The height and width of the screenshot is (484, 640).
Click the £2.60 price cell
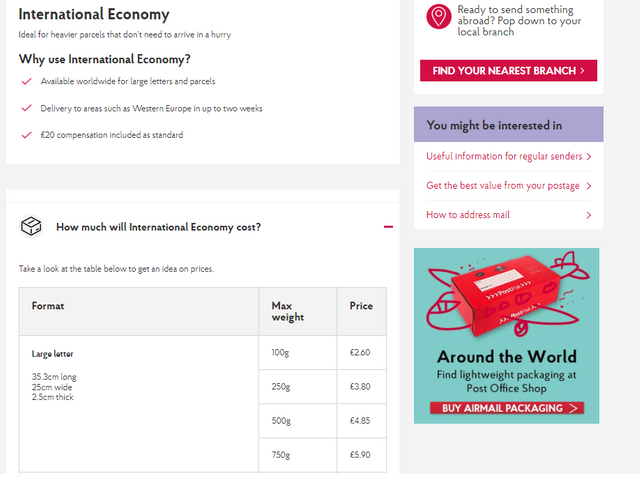[x=360, y=353]
